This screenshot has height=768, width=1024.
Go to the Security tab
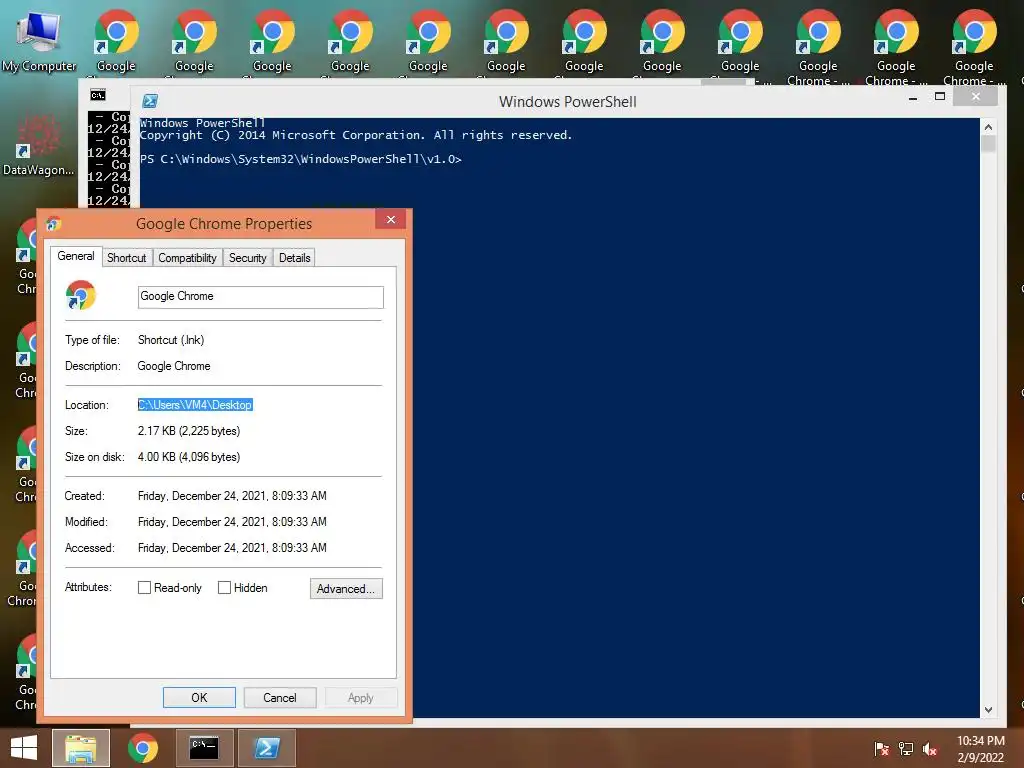(x=248, y=258)
